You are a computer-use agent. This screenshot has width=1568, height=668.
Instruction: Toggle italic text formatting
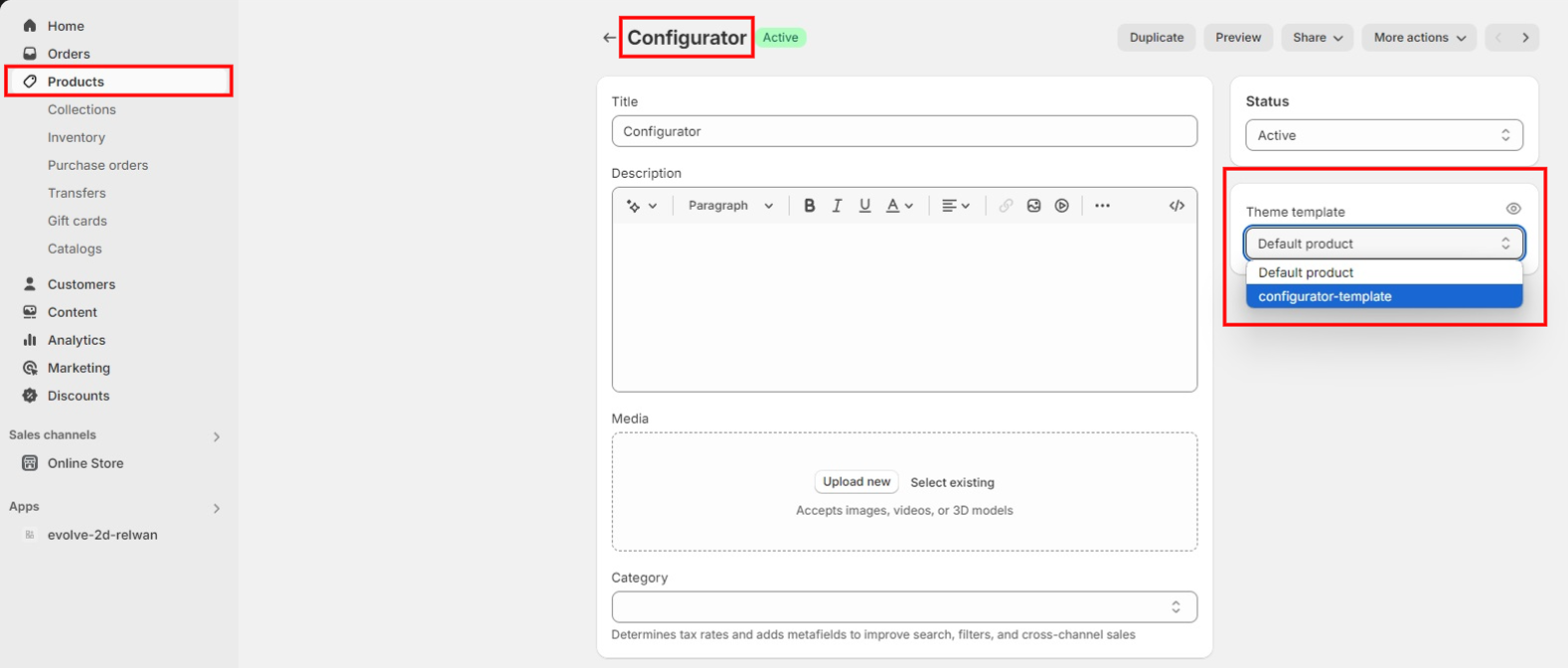(837, 206)
